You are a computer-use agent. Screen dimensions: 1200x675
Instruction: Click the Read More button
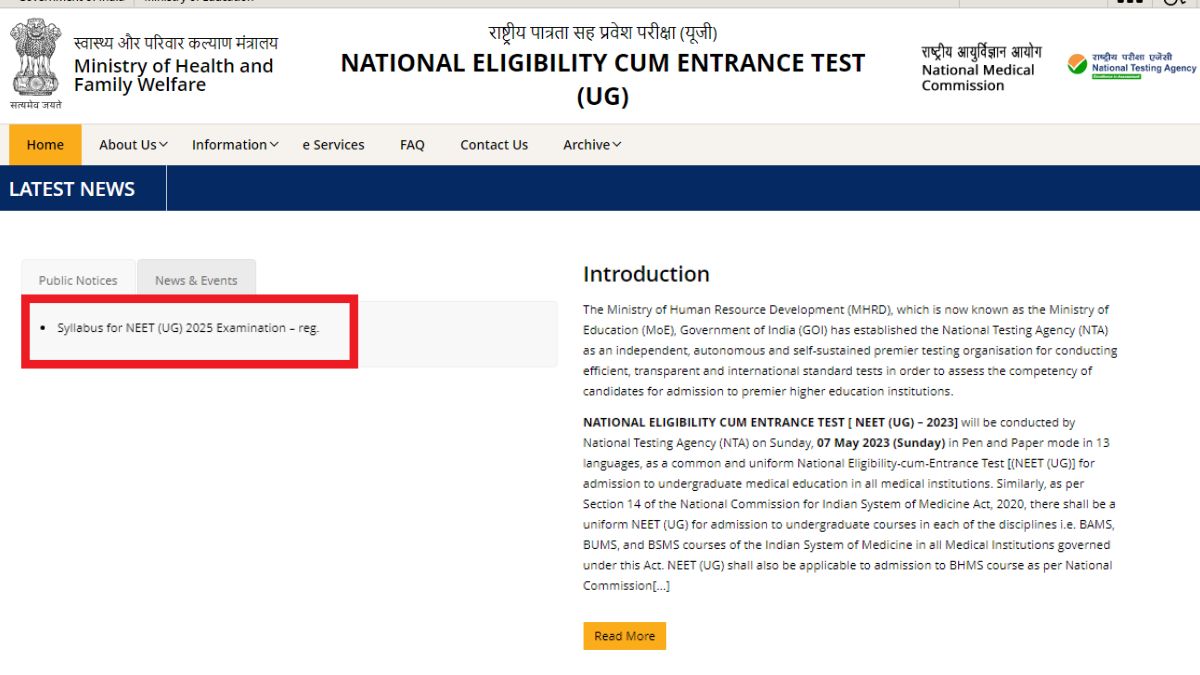624,636
